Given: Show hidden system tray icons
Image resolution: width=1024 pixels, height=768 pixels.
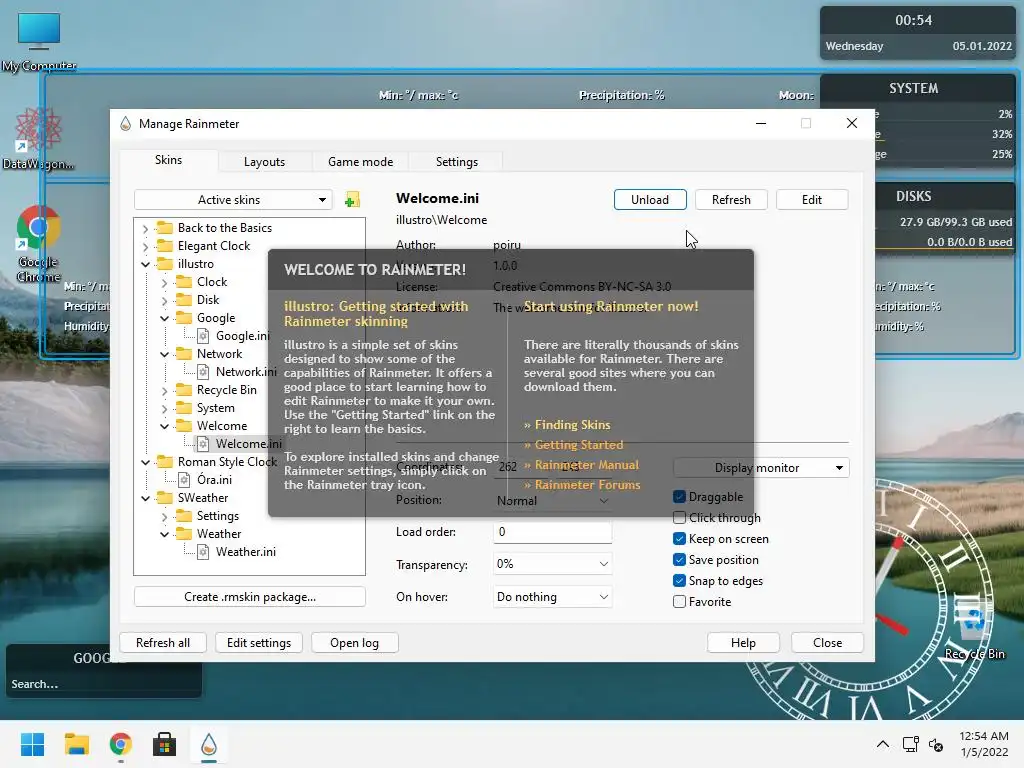Looking at the screenshot, I should (x=882, y=744).
